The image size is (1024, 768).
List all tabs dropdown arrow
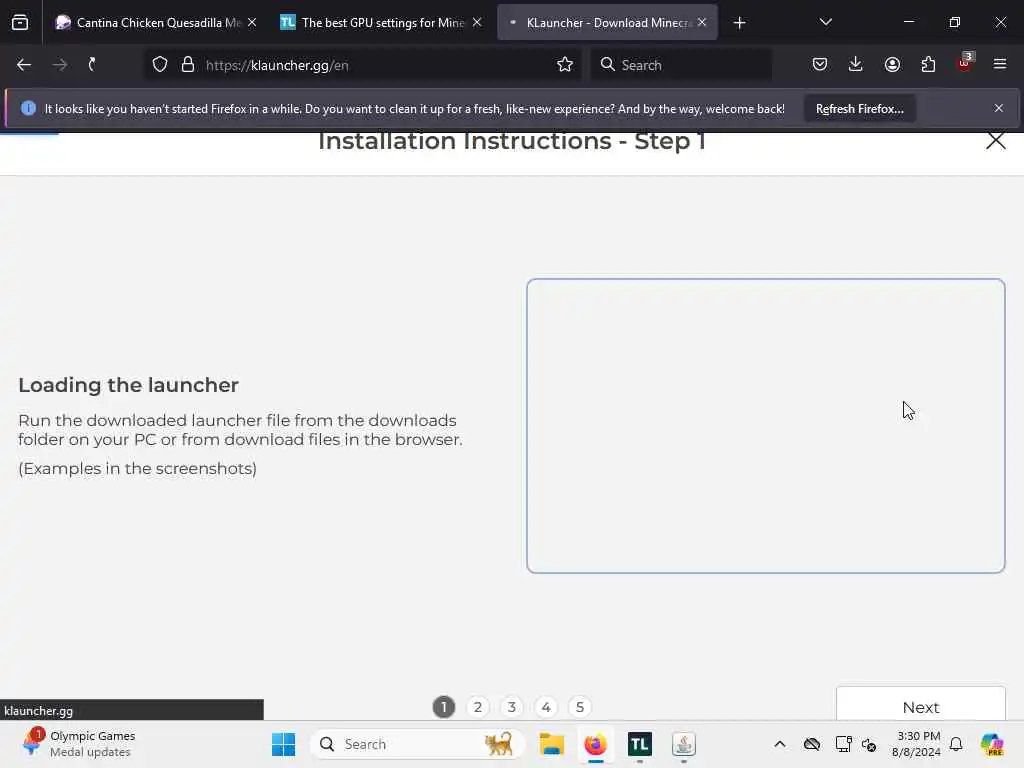point(825,23)
